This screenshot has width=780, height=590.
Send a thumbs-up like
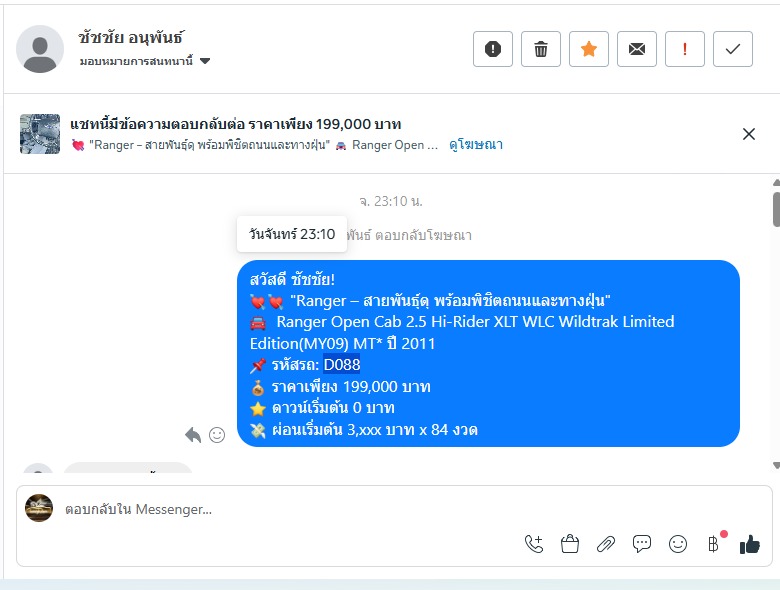click(750, 544)
